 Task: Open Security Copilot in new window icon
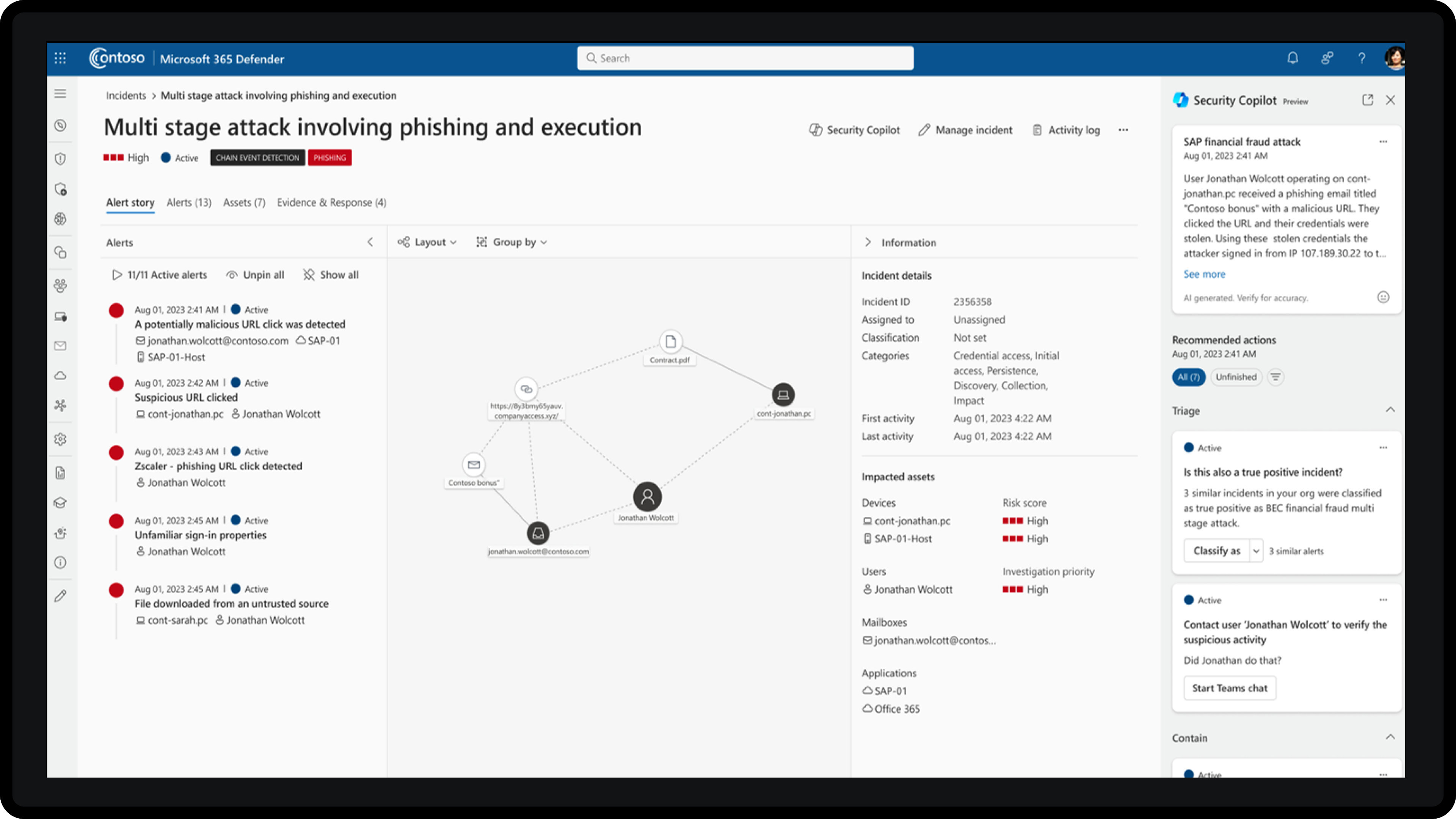[1367, 100]
